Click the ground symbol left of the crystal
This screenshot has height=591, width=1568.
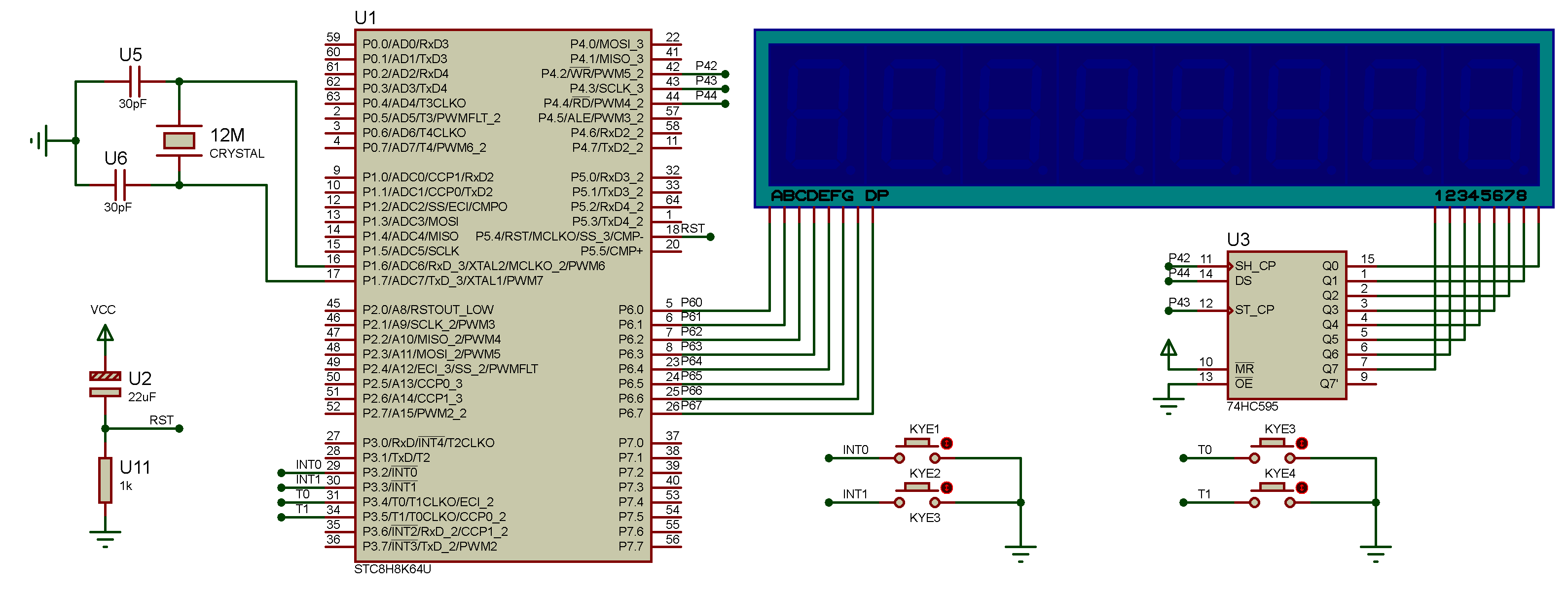(x=39, y=140)
